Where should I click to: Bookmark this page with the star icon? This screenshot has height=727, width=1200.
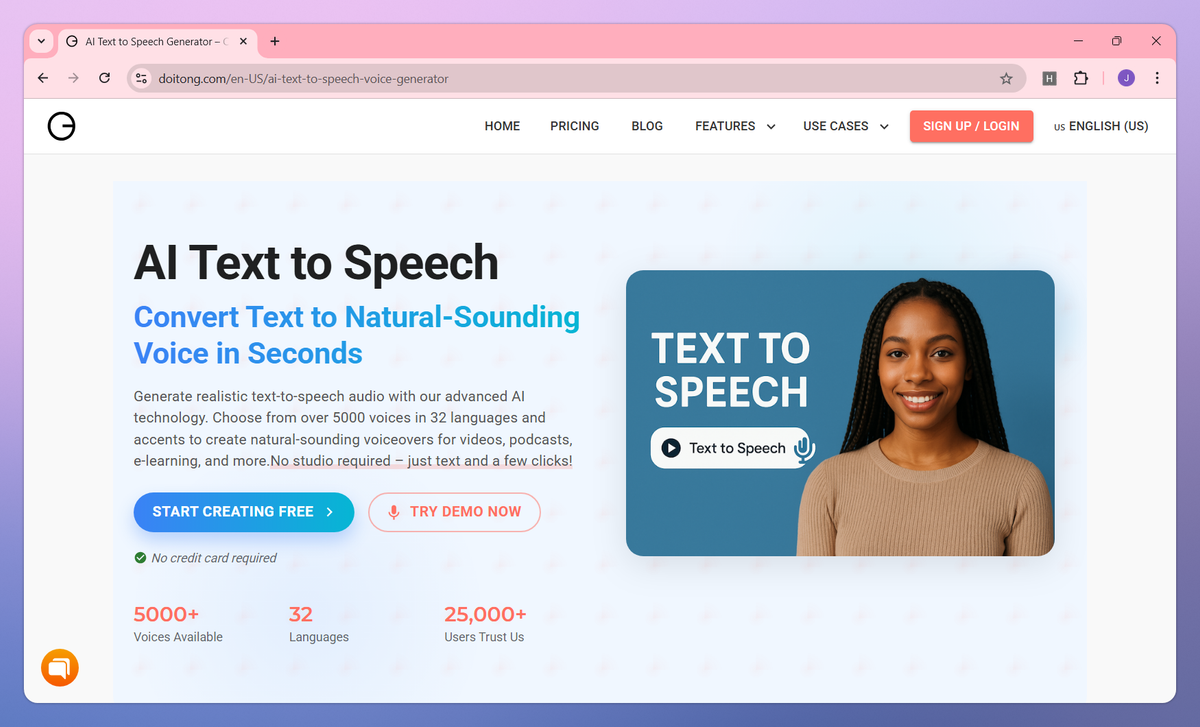(x=1006, y=78)
